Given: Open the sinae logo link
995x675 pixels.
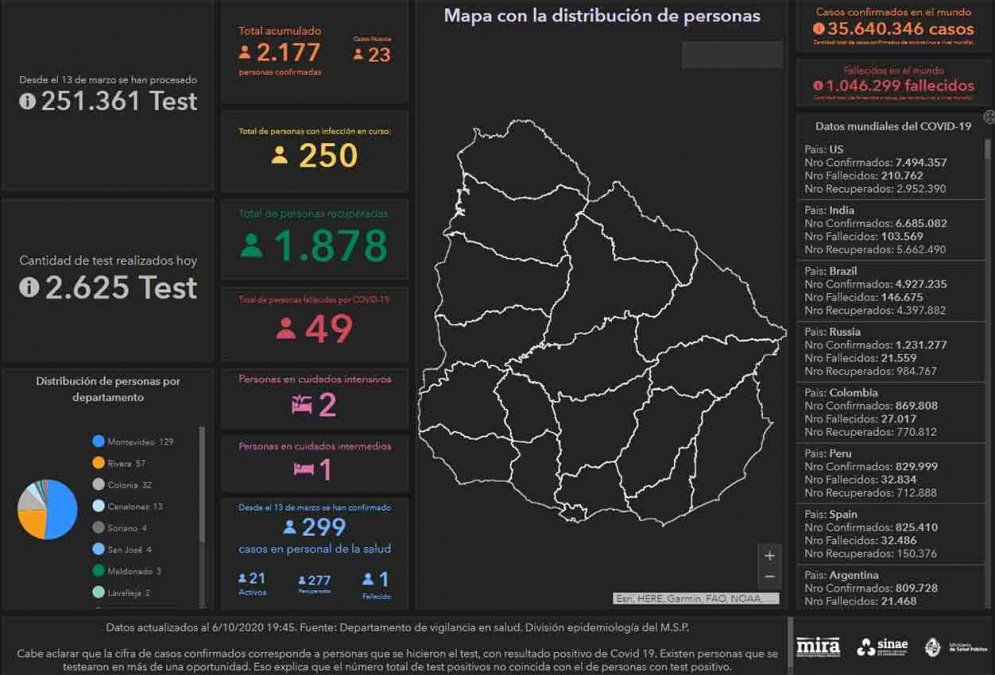Looking at the screenshot, I should click(881, 647).
